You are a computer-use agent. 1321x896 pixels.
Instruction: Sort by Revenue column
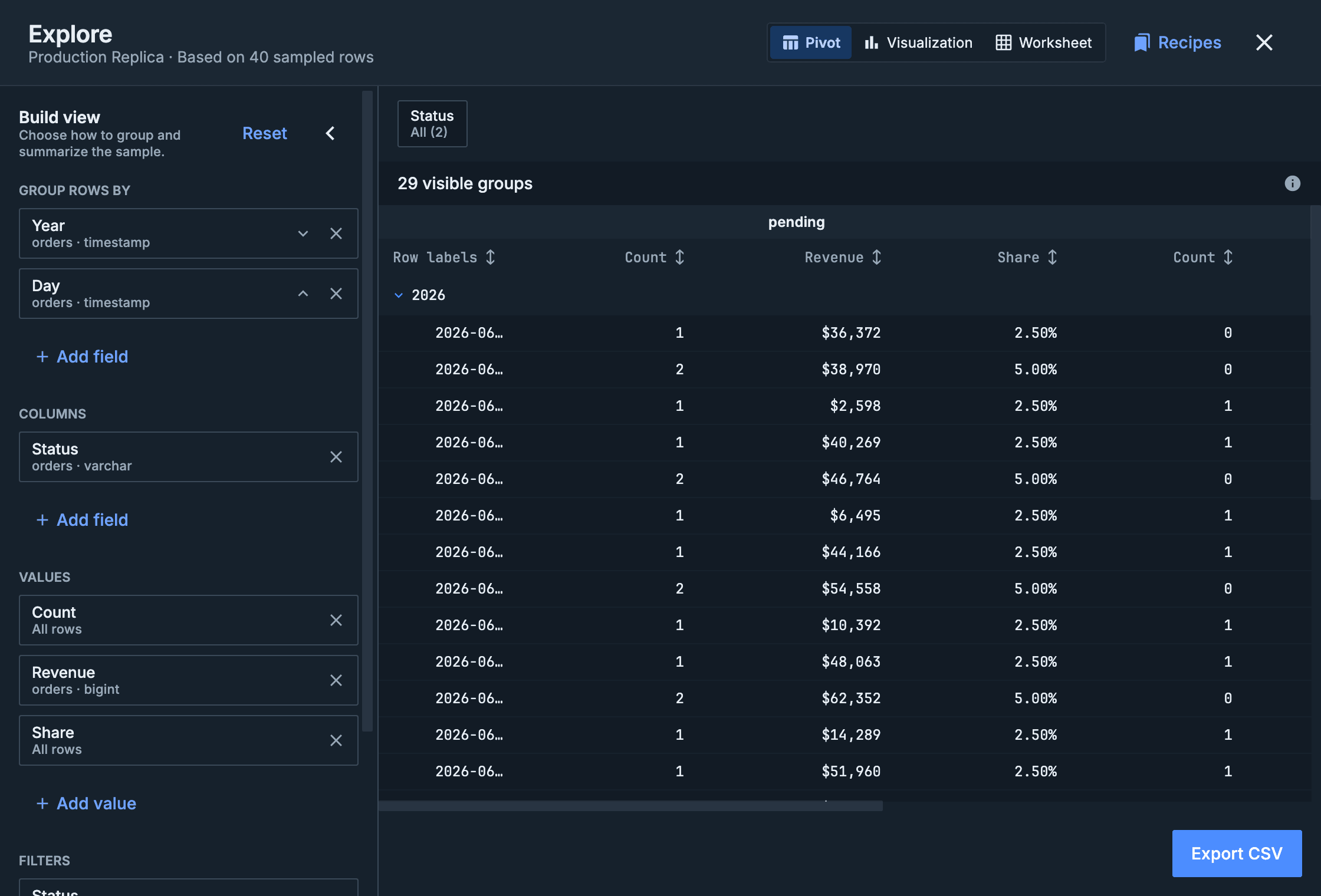tap(843, 257)
